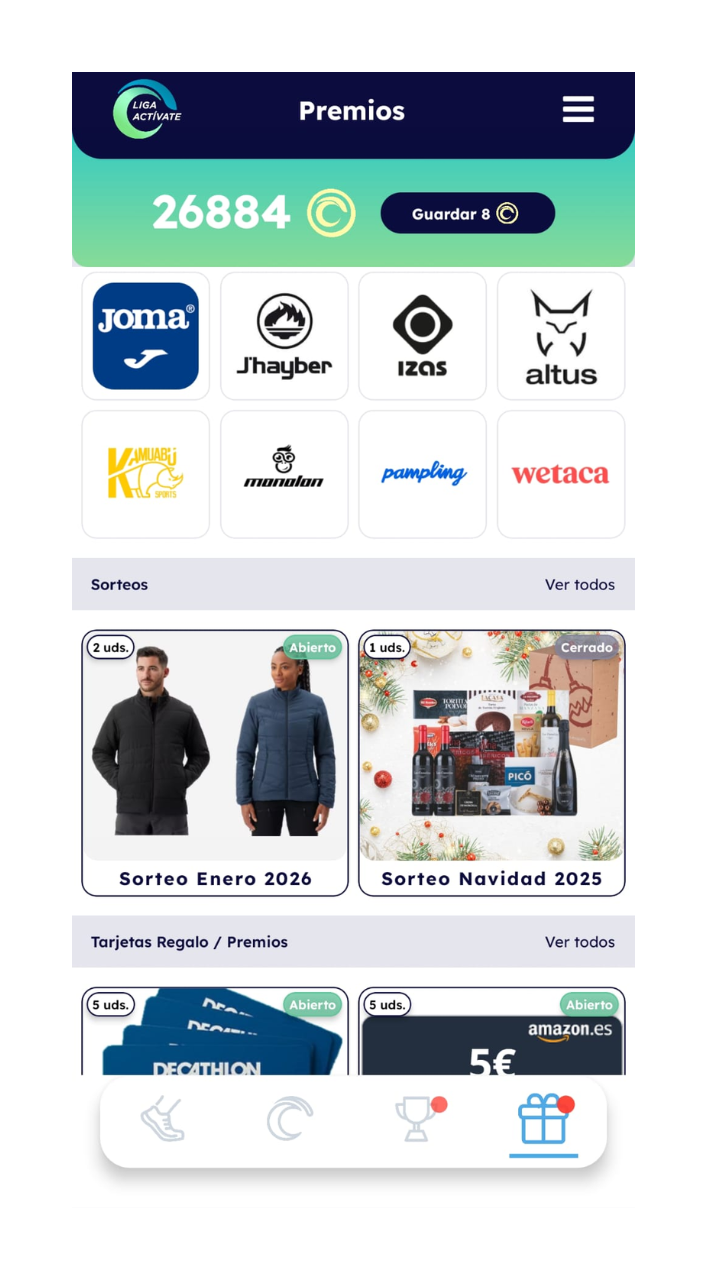Viewport: 720px width, 1280px height.
Task: Click Ver todos for Tarjetas Regalo
Action: click(x=580, y=942)
